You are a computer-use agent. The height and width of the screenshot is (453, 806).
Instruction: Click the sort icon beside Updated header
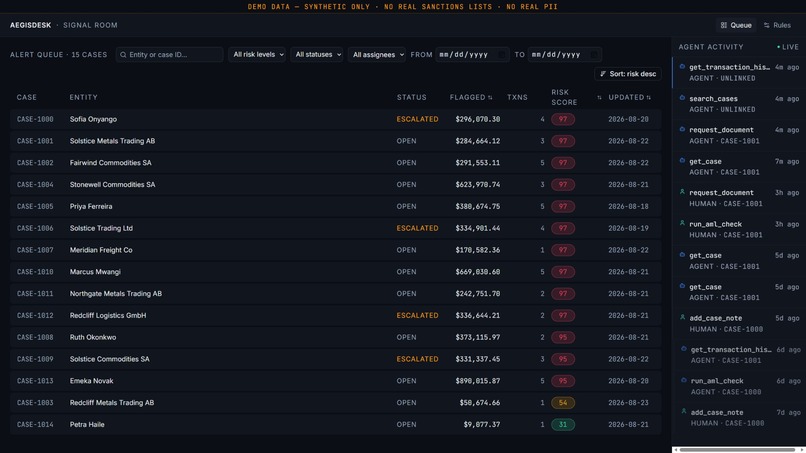coord(649,97)
